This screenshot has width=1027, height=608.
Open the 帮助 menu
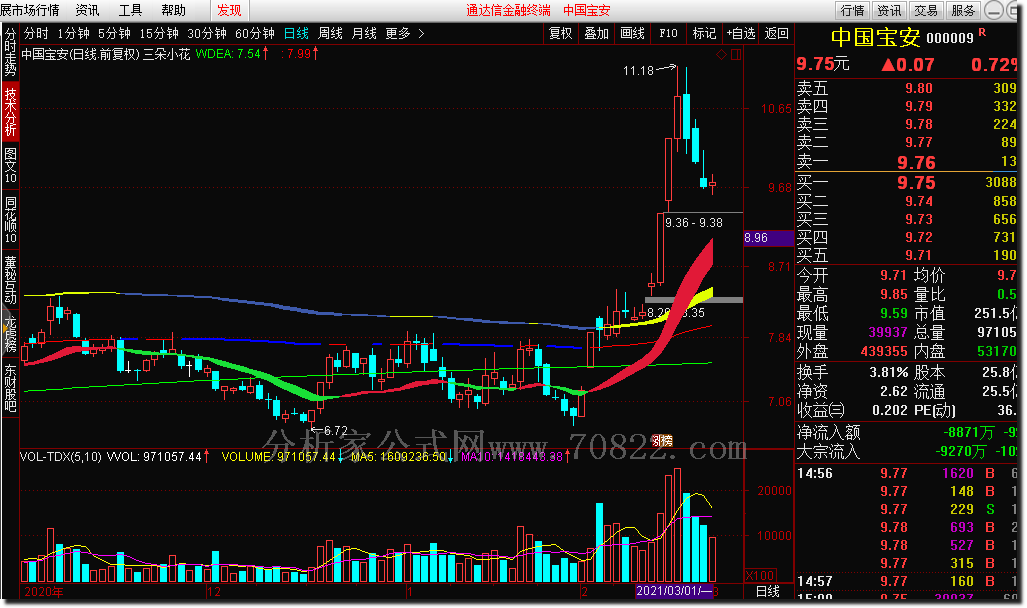coord(174,10)
